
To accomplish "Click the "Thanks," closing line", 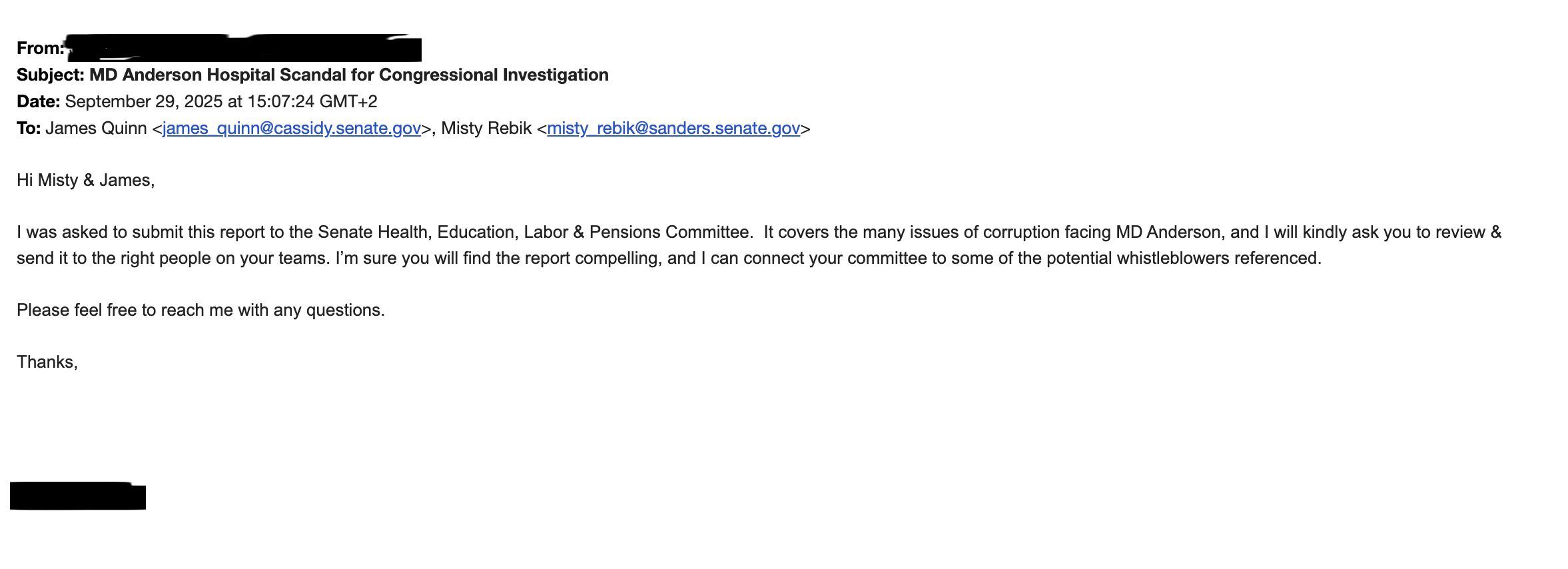I will (x=47, y=362).
